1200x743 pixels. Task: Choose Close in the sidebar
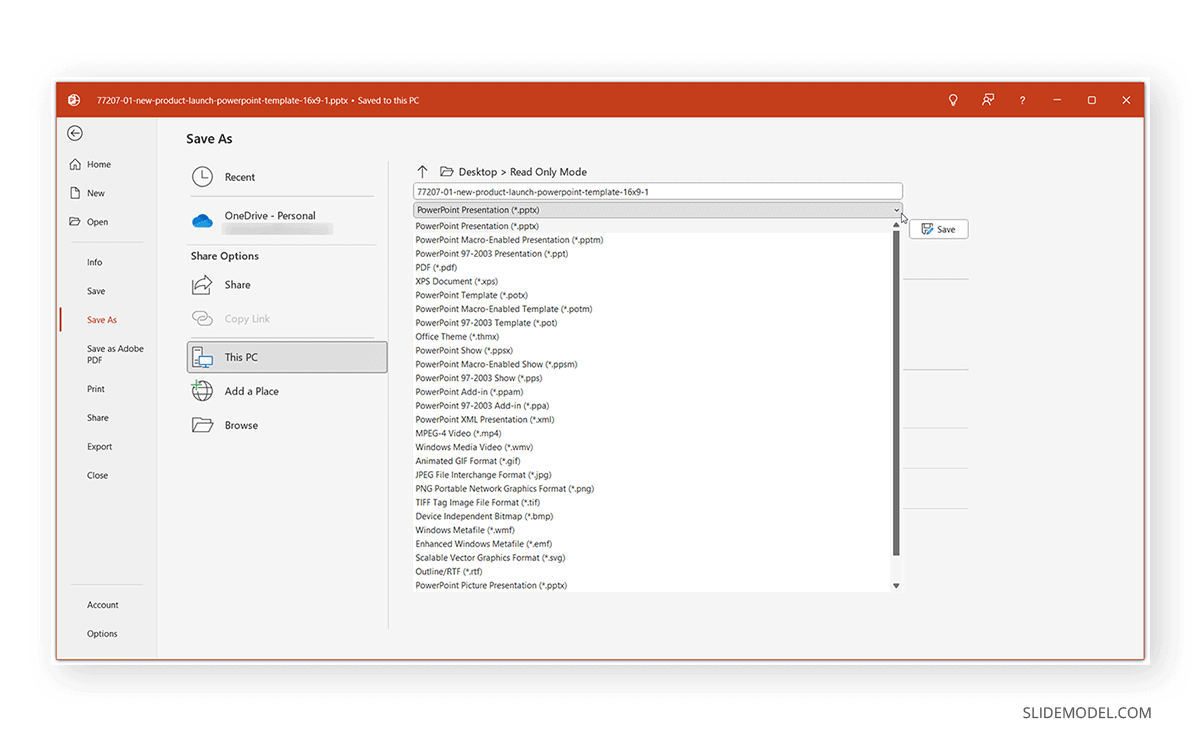[x=97, y=476]
